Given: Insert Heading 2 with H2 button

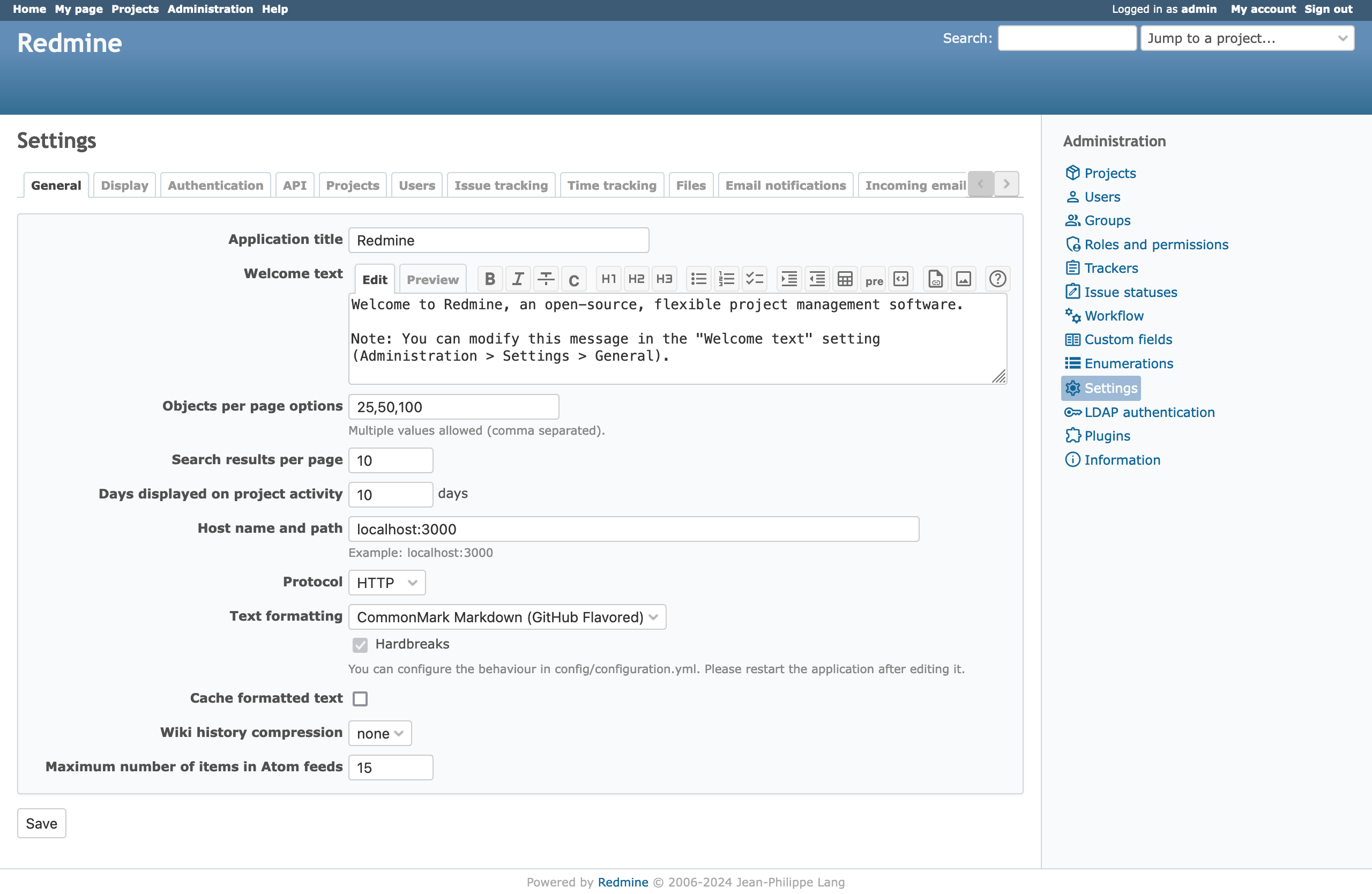Looking at the screenshot, I should (x=636, y=280).
